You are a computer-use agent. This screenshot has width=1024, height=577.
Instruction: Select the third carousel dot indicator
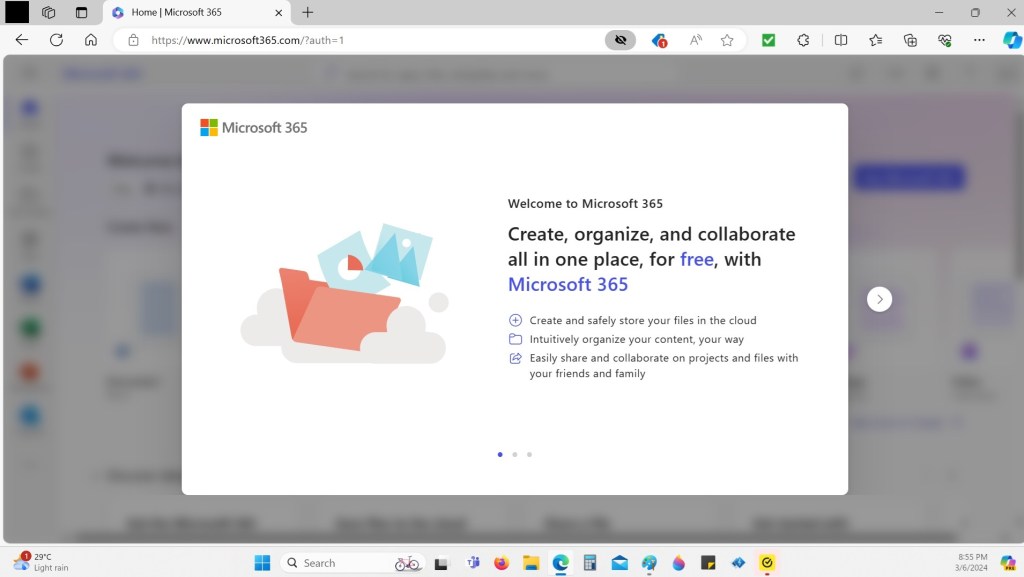tap(529, 454)
